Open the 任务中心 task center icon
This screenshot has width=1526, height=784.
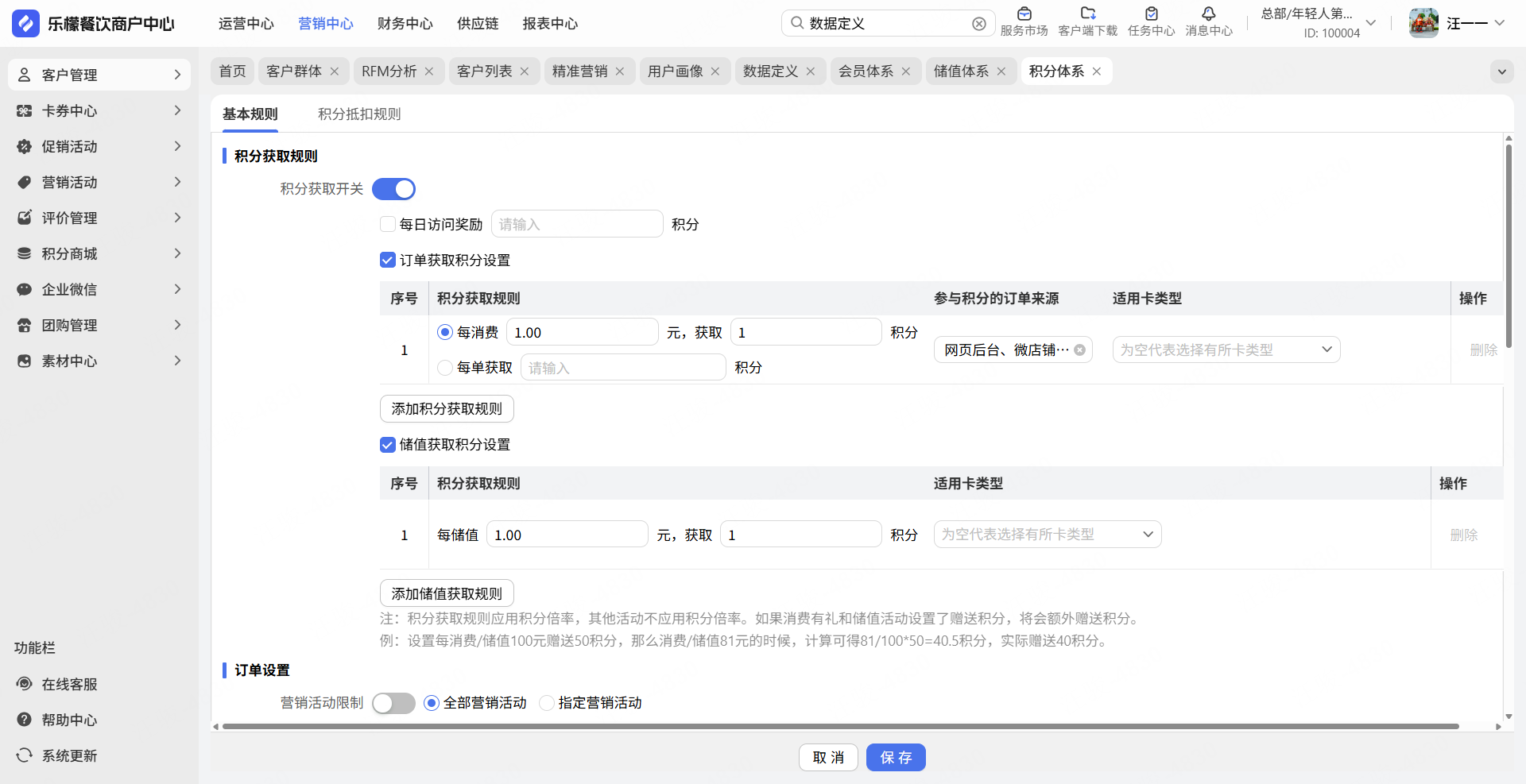coord(1151,14)
